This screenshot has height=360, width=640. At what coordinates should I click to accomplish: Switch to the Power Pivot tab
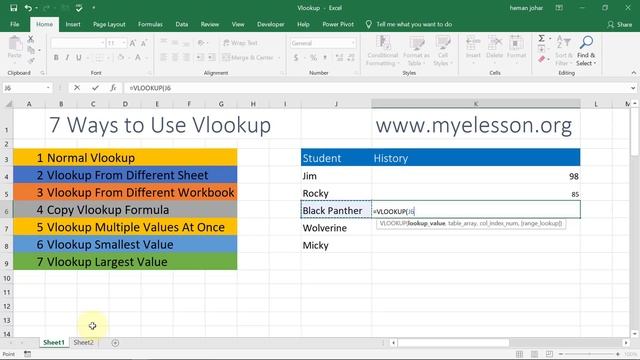click(x=338, y=24)
